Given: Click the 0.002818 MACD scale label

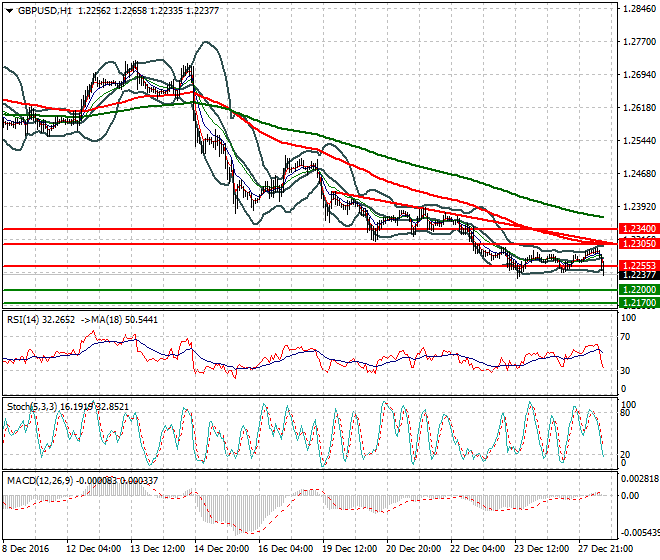Looking at the screenshot, I should [636, 480].
